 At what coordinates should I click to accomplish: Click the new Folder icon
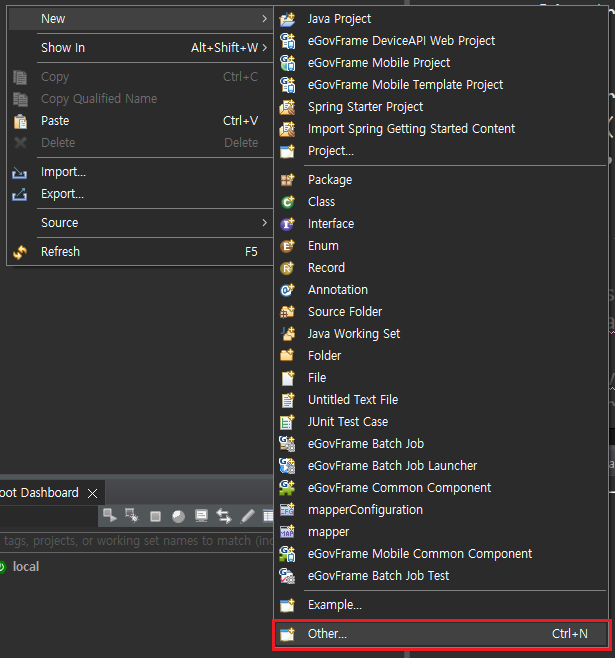(x=287, y=356)
